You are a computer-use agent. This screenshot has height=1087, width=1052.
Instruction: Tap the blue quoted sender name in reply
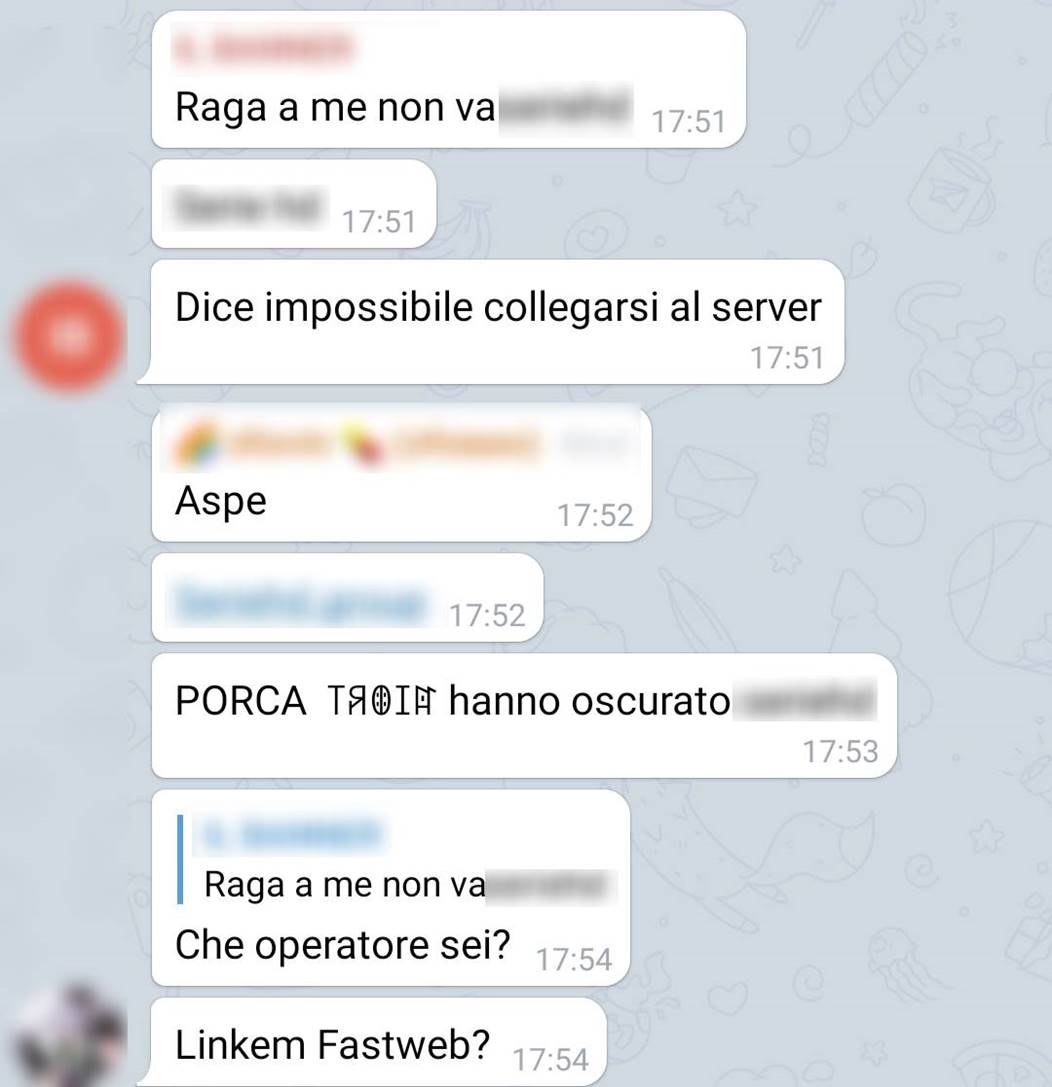[288, 835]
